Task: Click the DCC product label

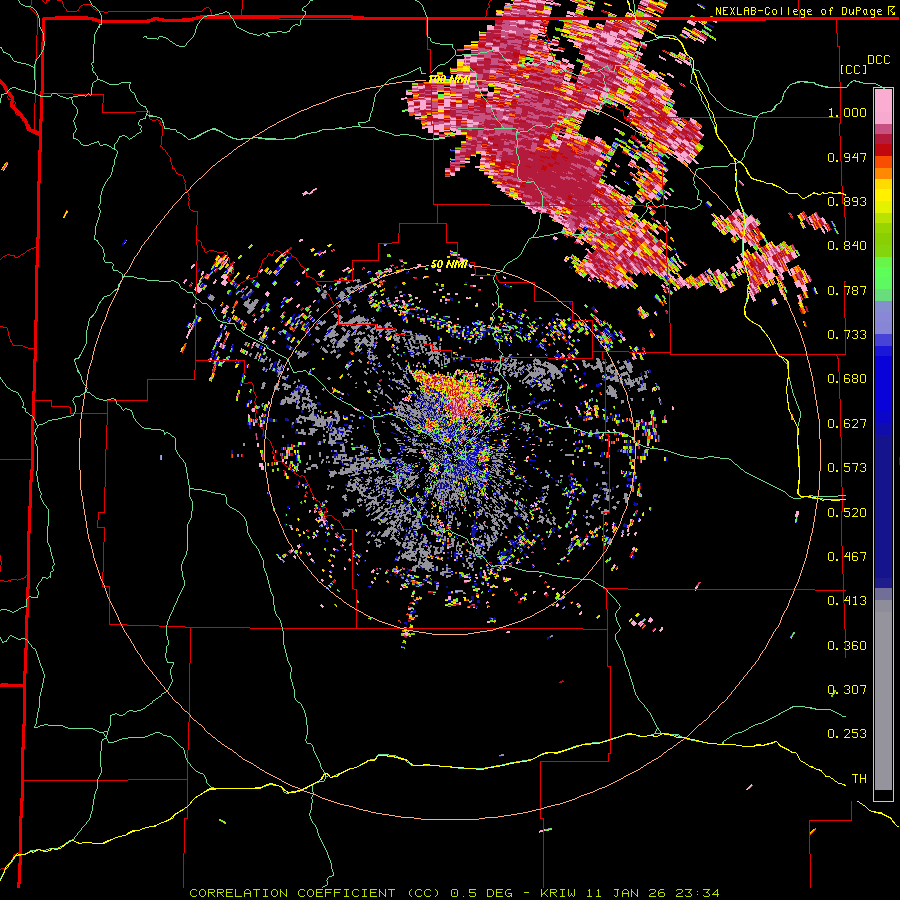Action: (x=879, y=60)
